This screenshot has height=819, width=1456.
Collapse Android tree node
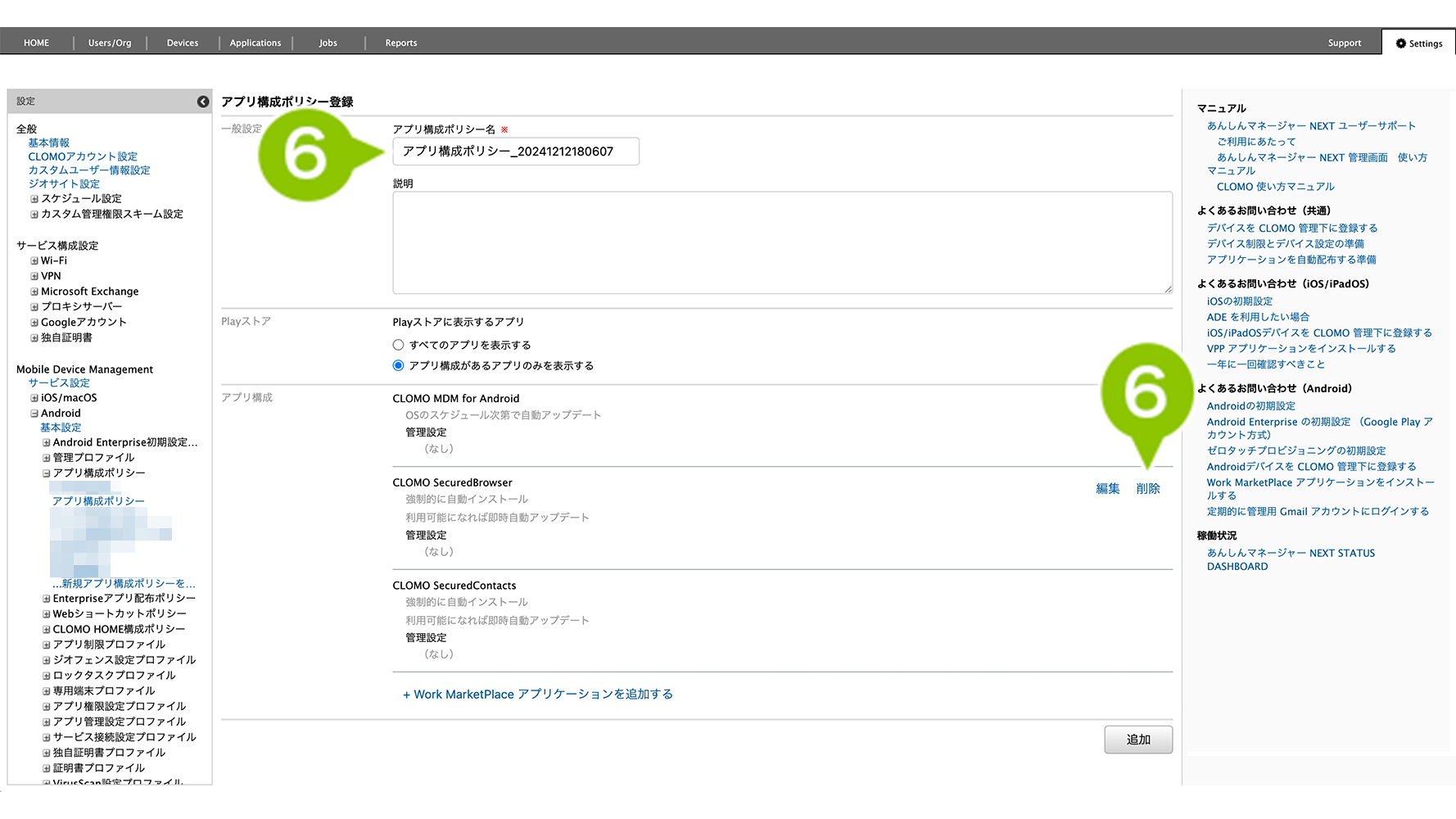tap(34, 414)
